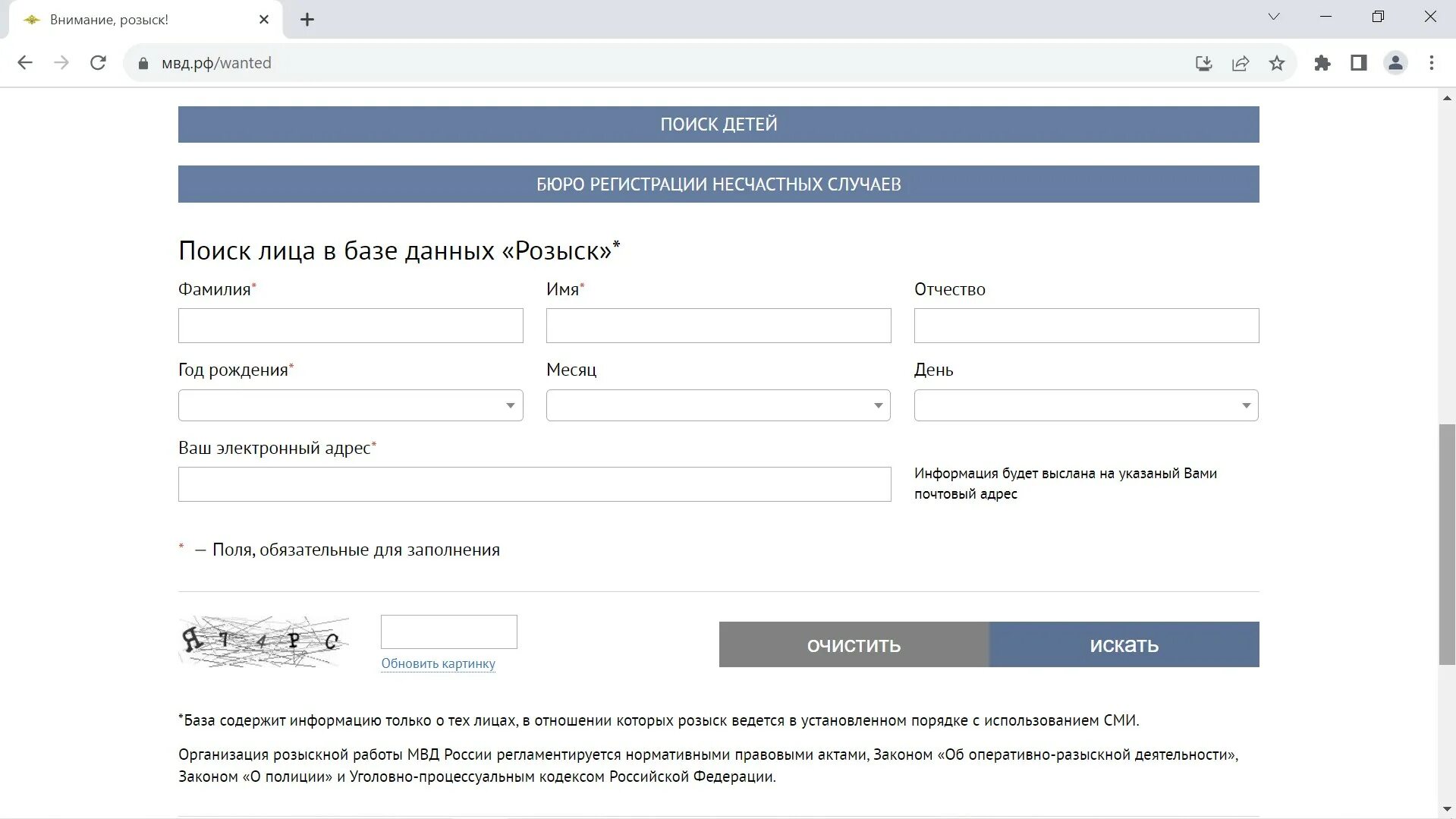Open the Extensions puzzle icon
Image resolution: width=1456 pixels, height=819 pixels.
pos(1322,63)
